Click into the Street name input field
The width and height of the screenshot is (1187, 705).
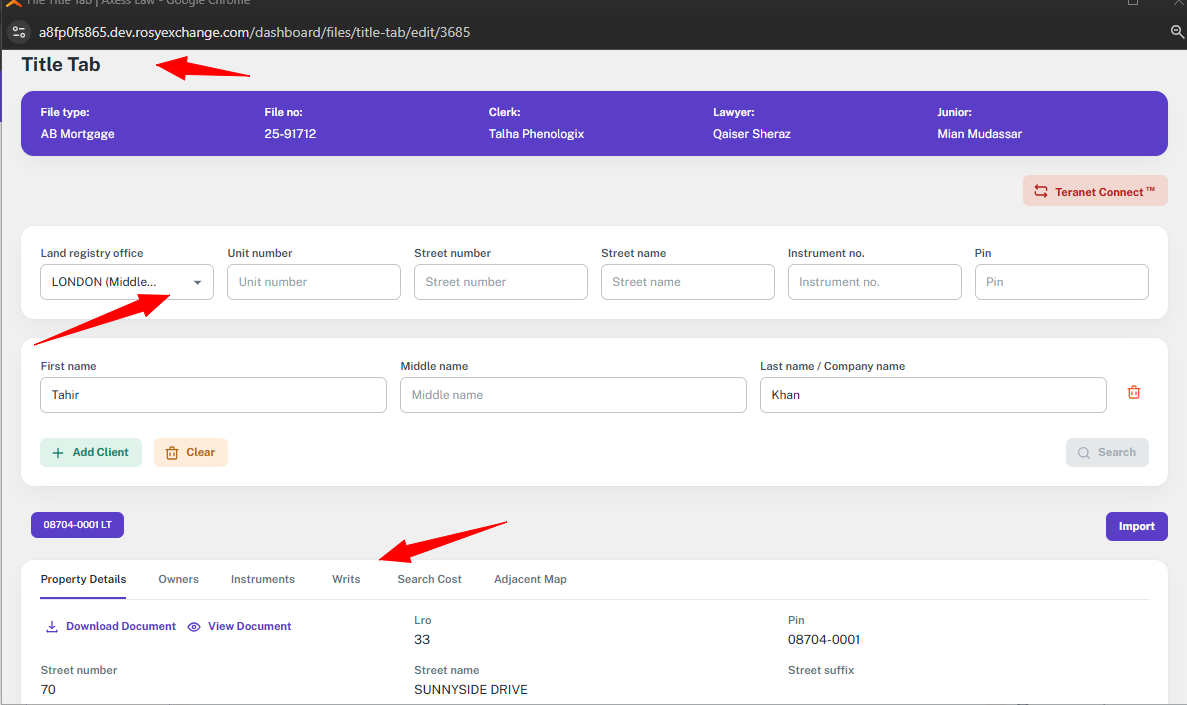coord(687,282)
